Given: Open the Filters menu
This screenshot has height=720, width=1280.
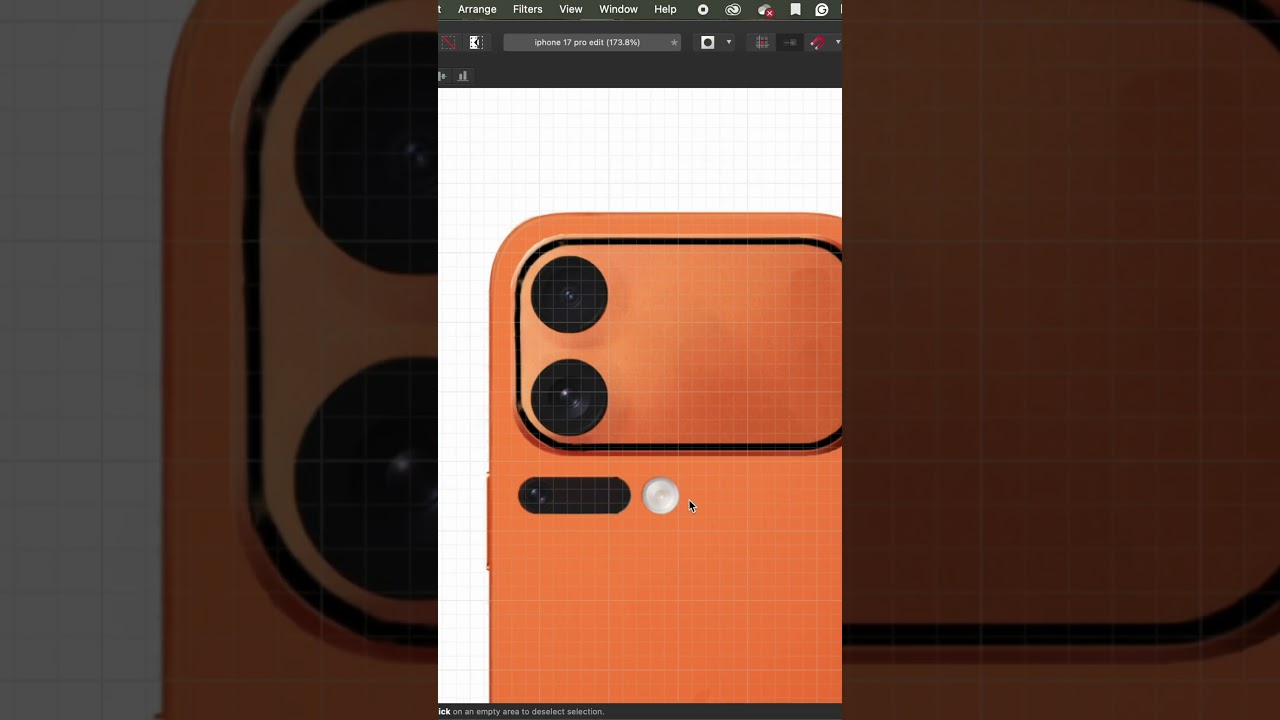Looking at the screenshot, I should coord(527,9).
